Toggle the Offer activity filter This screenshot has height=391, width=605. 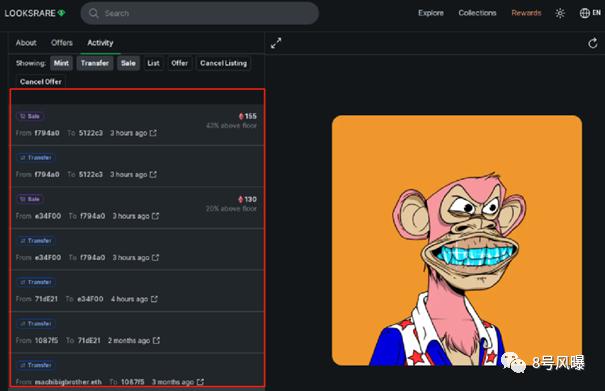coord(179,63)
